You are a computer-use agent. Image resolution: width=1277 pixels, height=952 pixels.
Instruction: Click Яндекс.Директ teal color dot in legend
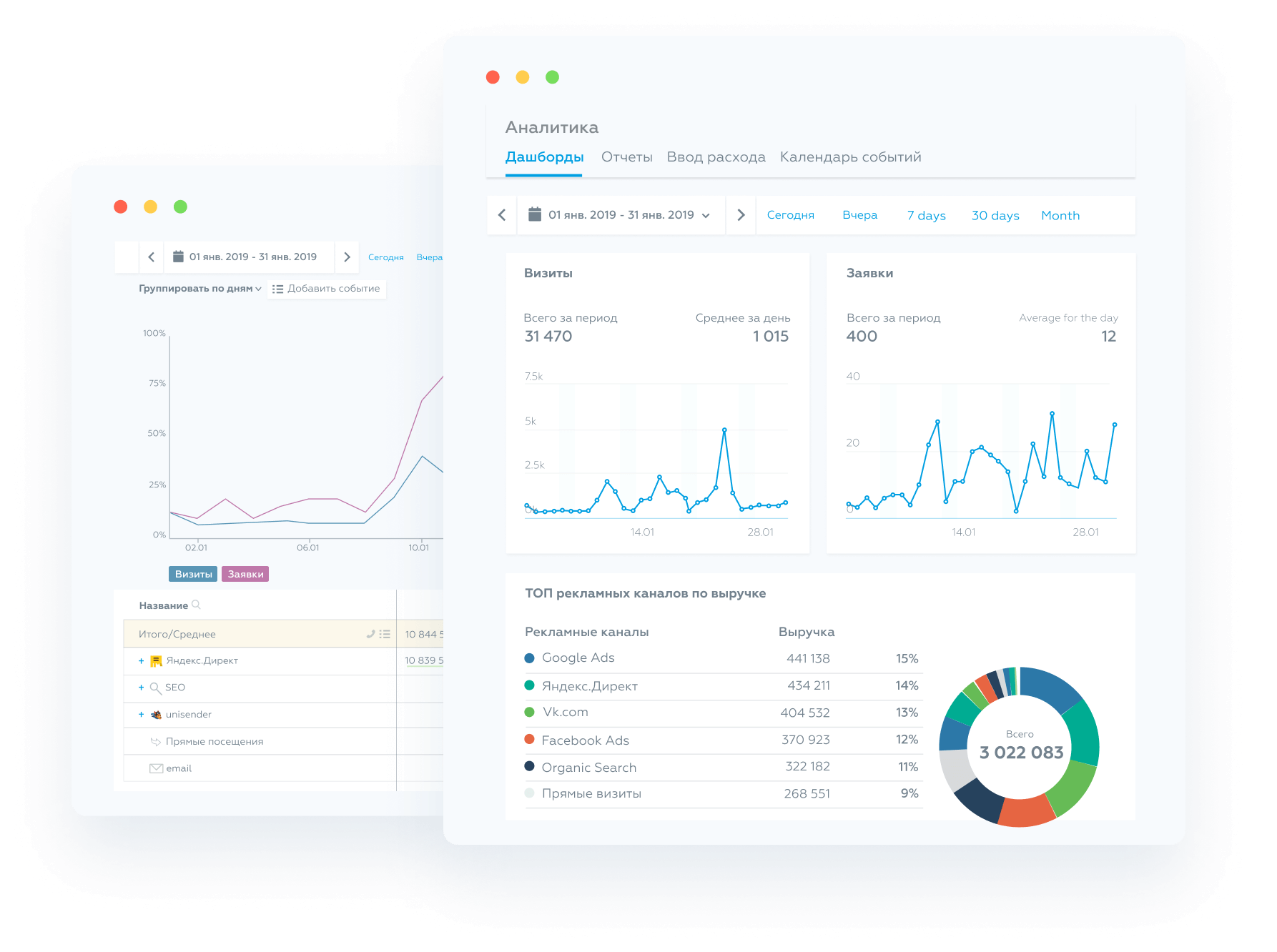click(530, 685)
